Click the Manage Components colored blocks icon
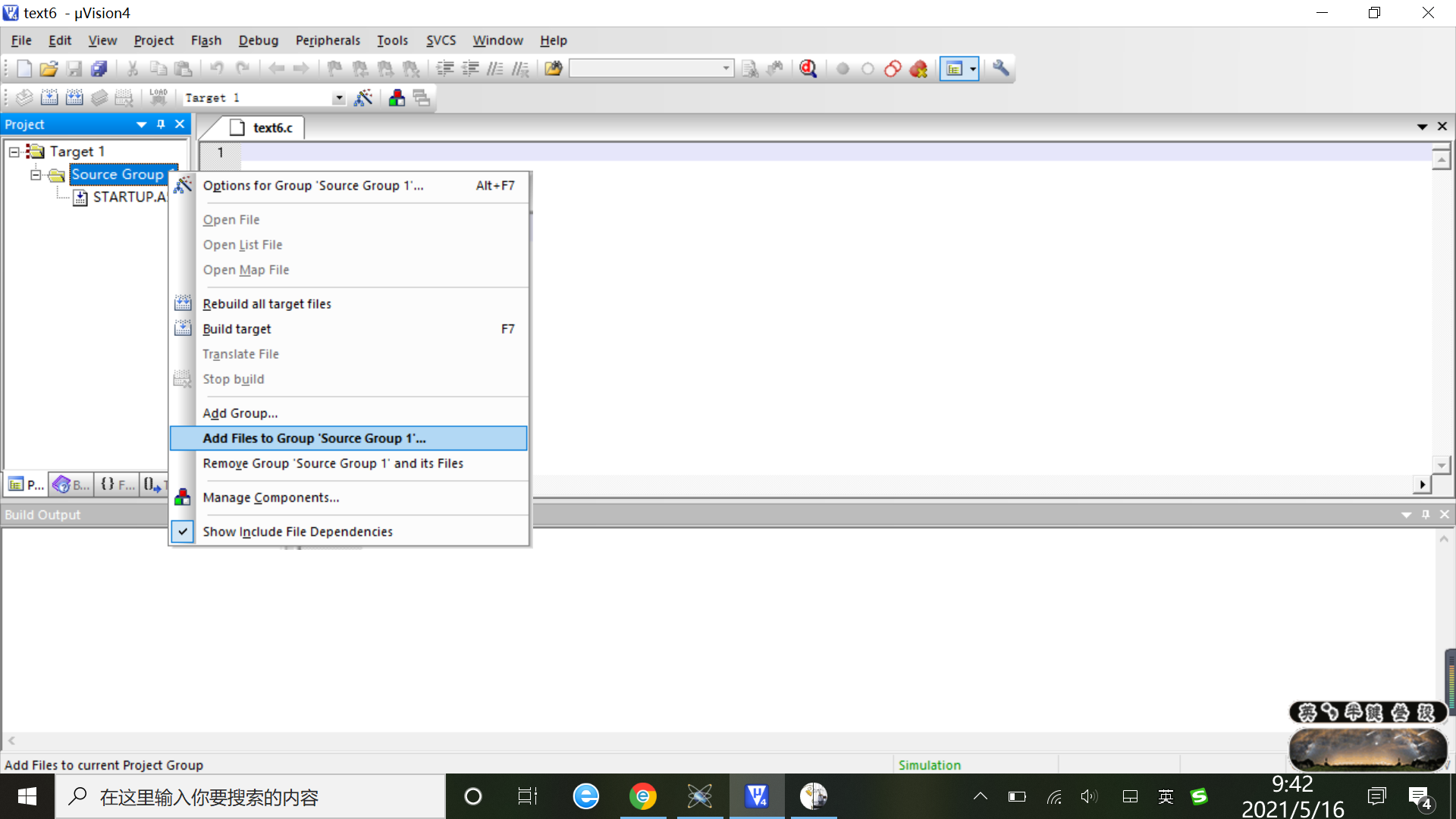1456x819 pixels. pyautogui.click(x=397, y=98)
